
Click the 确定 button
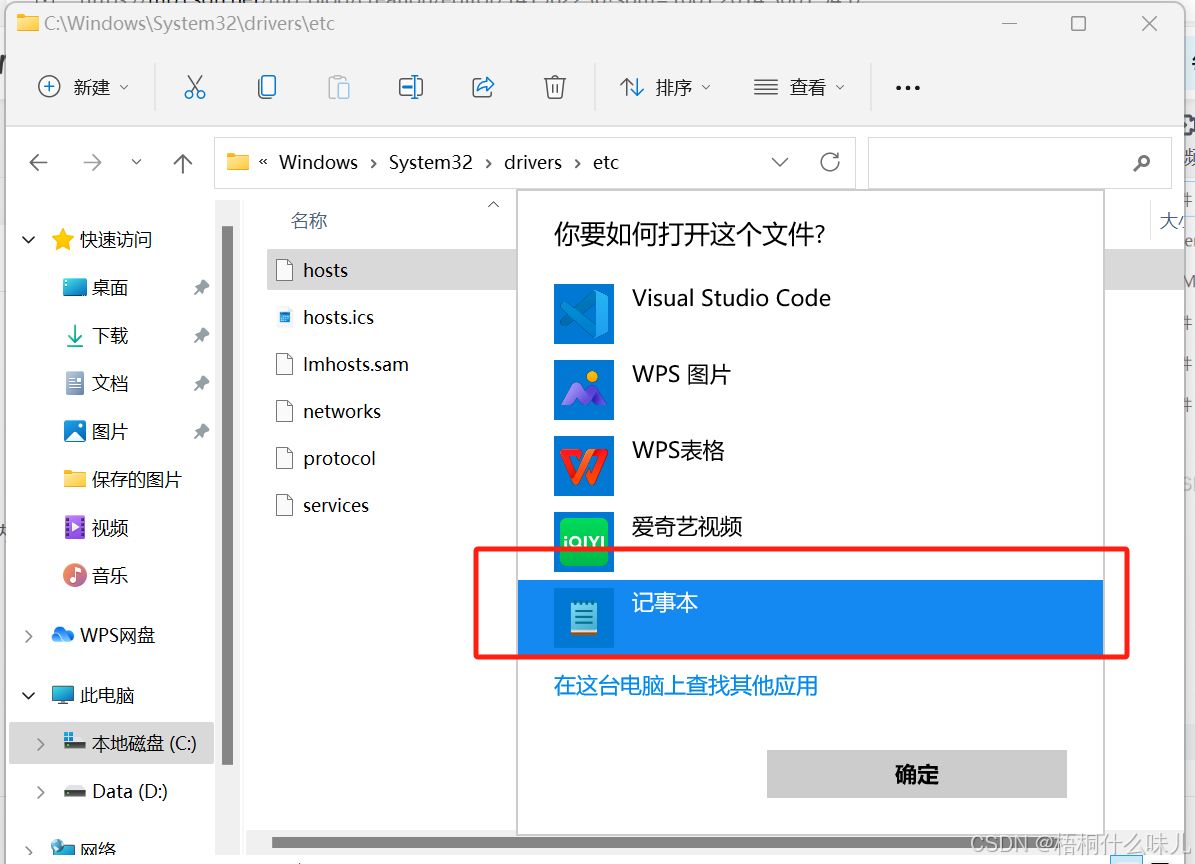tap(916, 774)
